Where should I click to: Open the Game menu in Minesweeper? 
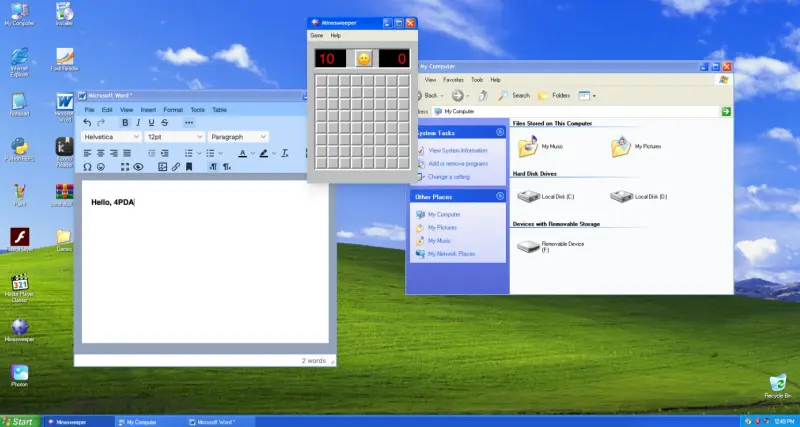(x=317, y=35)
